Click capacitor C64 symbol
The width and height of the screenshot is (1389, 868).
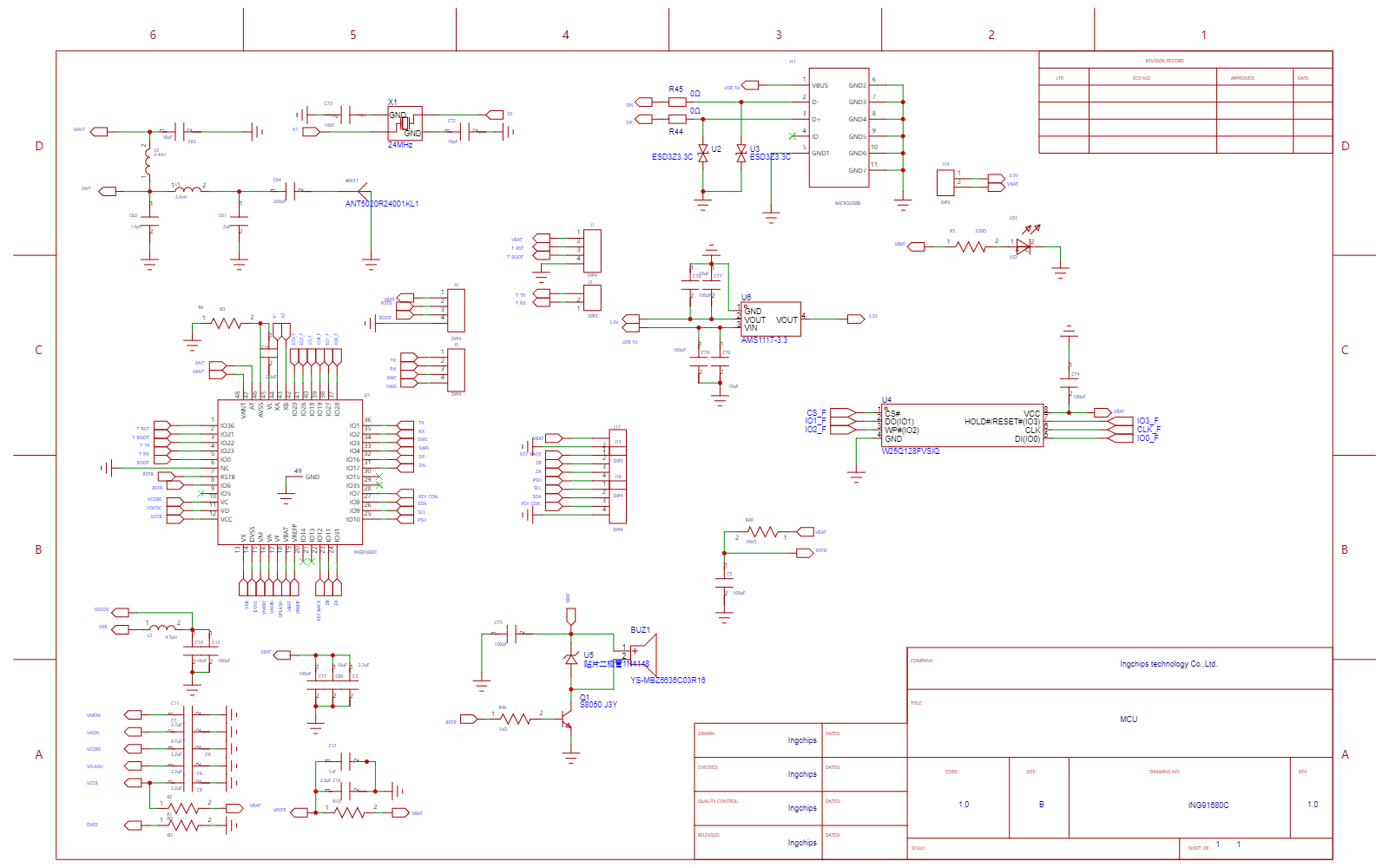tap(290, 190)
